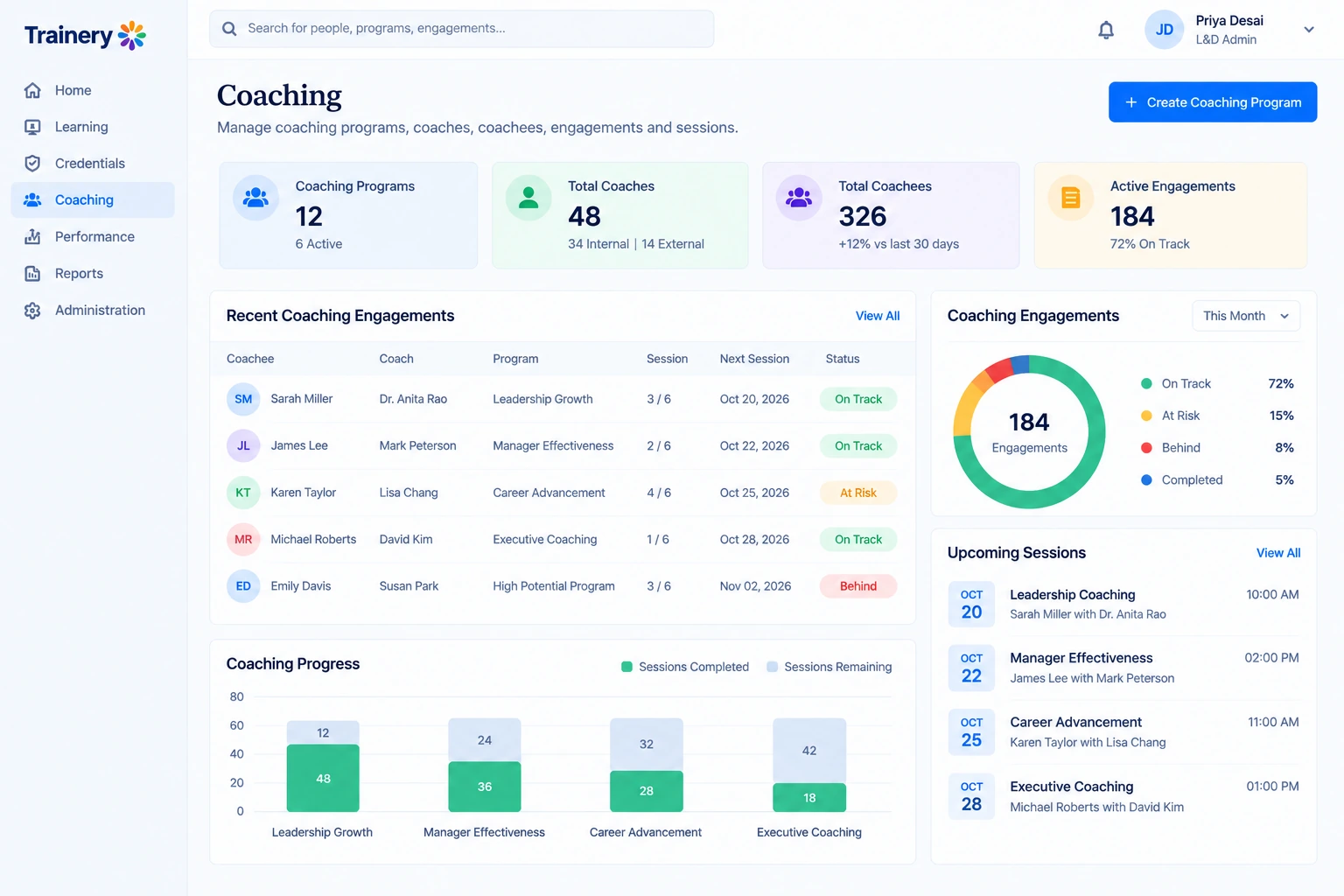View All upcoming sessions
Image resolution: width=1344 pixels, height=896 pixels.
tap(1278, 553)
